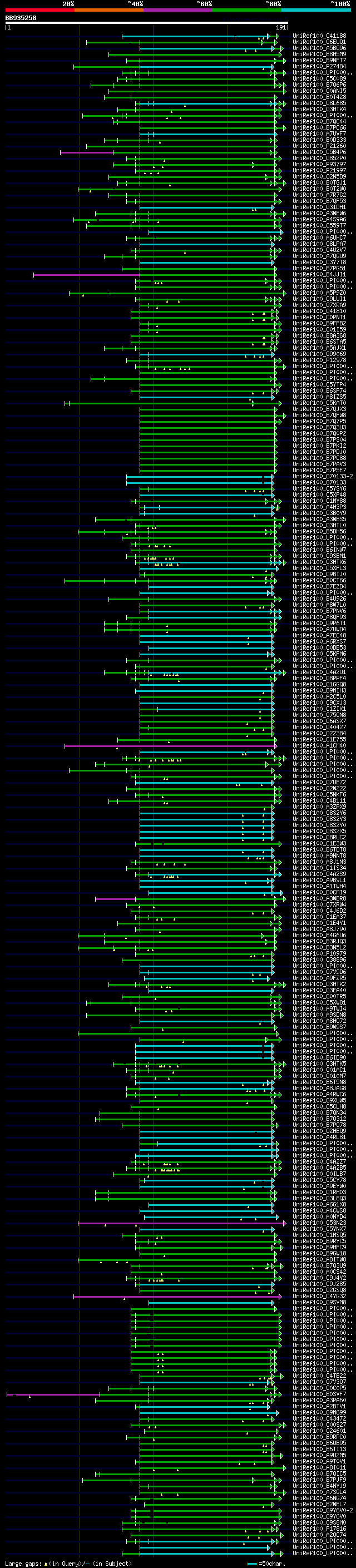Viewport: 356px width, 1568px height.
Task: Select hit label UniRef100_Q8S2Y6
Action: coord(319,813)
